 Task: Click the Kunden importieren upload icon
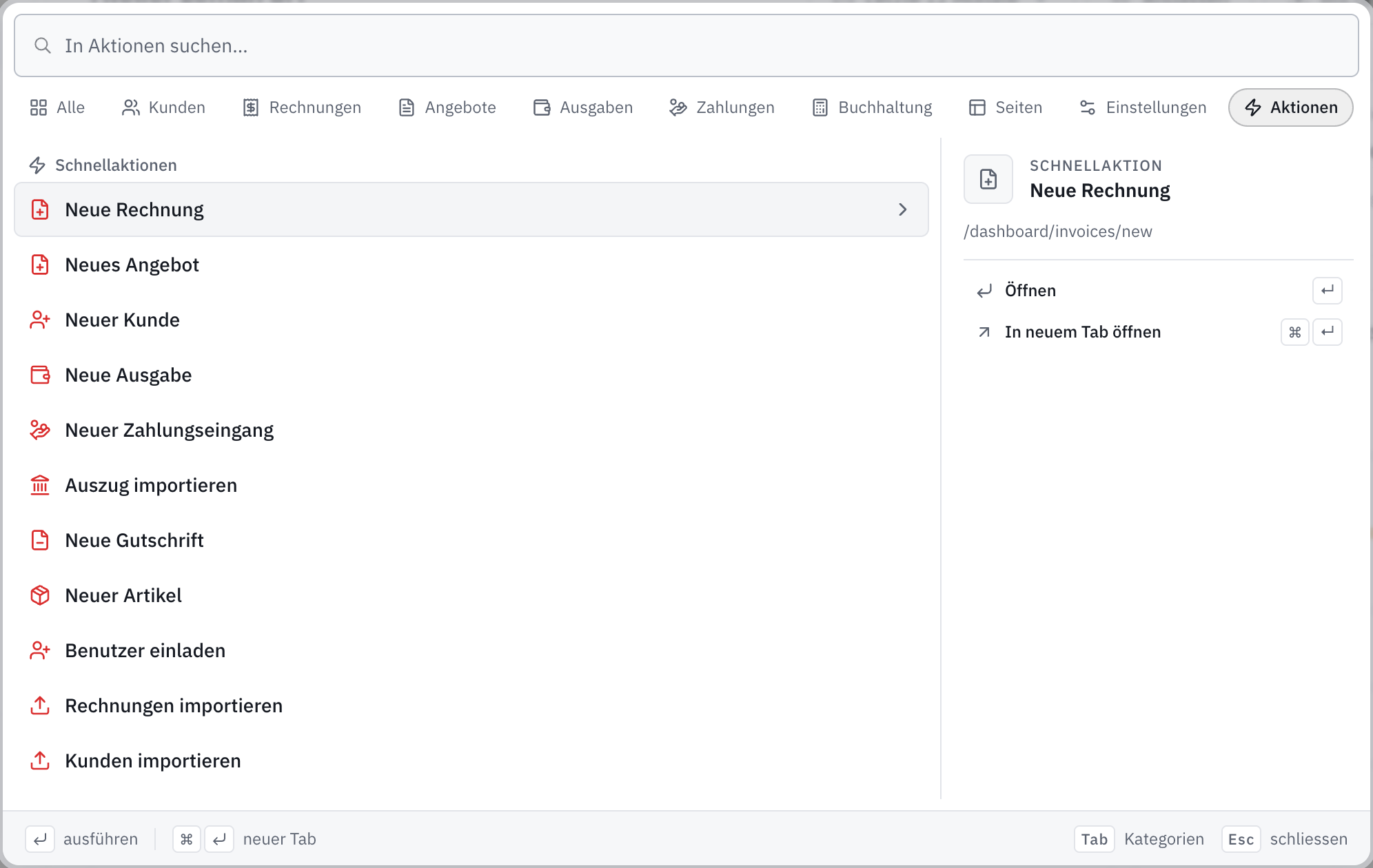click(40, 761)
